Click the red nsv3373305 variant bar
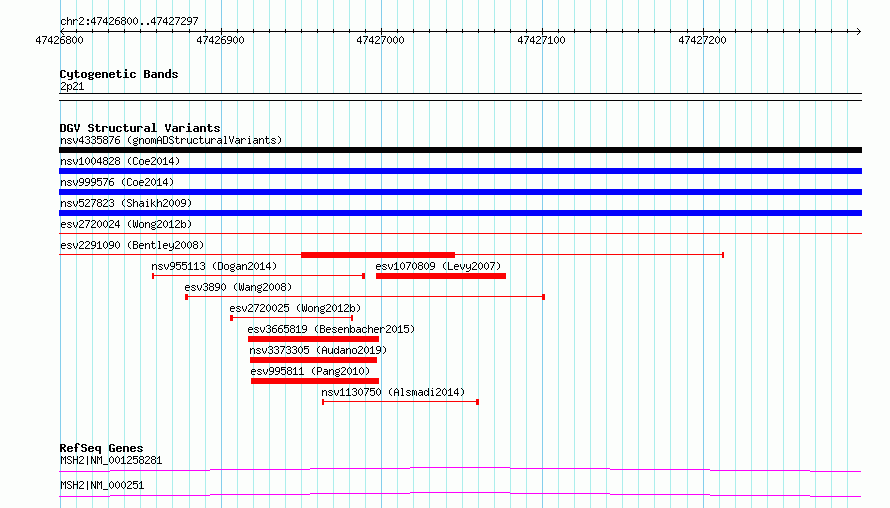 tap(313, 360)
